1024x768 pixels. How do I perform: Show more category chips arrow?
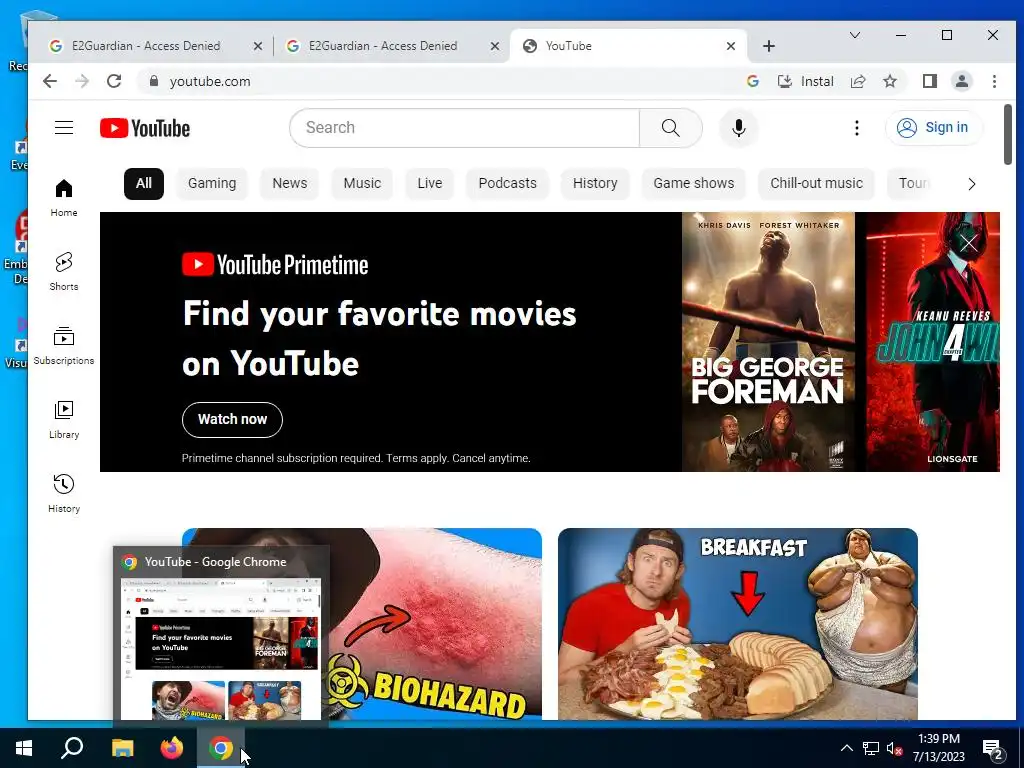click(972, 184)
